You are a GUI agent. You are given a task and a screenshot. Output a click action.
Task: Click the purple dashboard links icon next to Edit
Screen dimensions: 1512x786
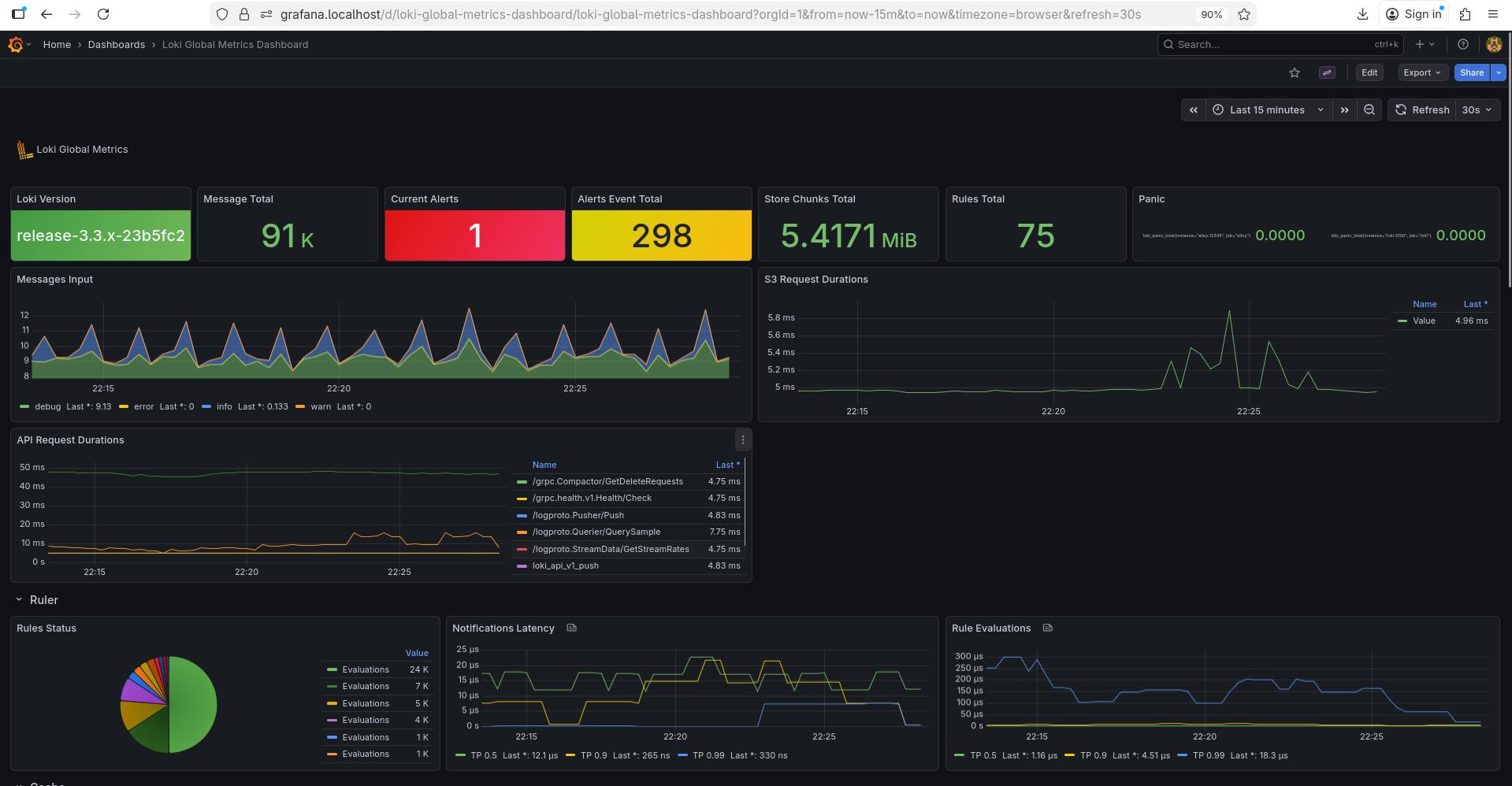(x=1327, y=72)
